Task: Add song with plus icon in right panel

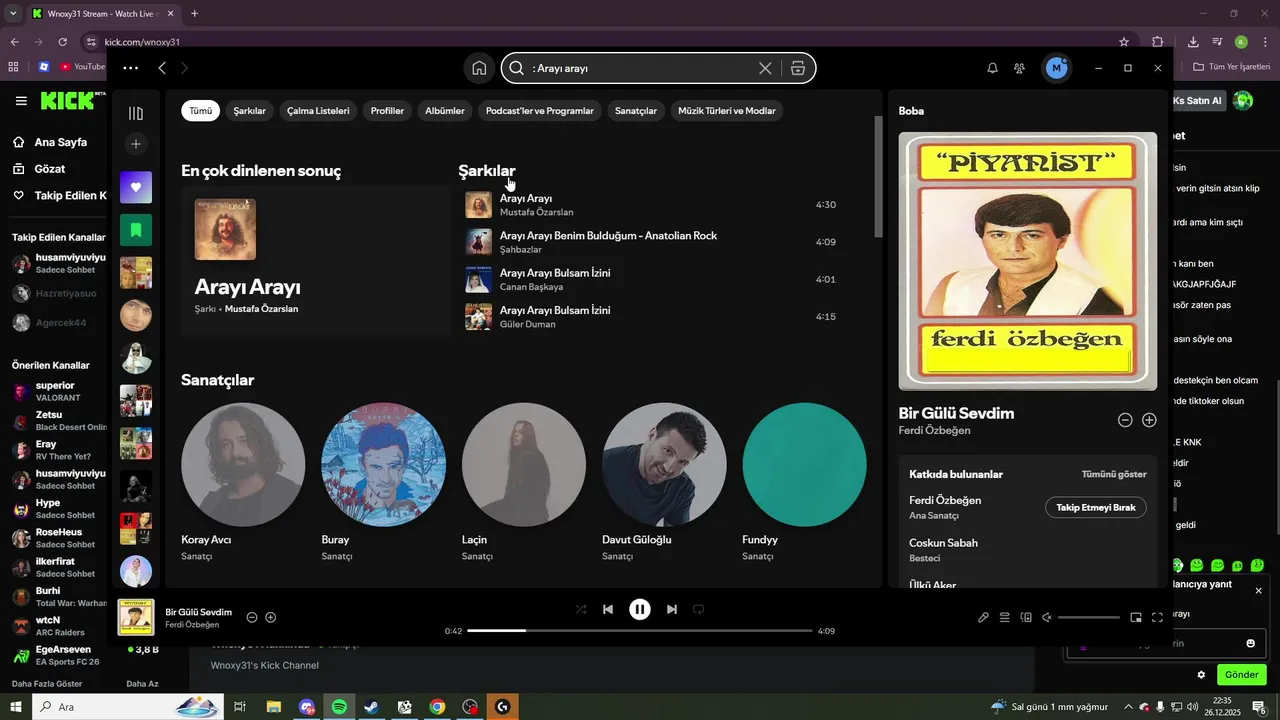Action: point(1149,420)
